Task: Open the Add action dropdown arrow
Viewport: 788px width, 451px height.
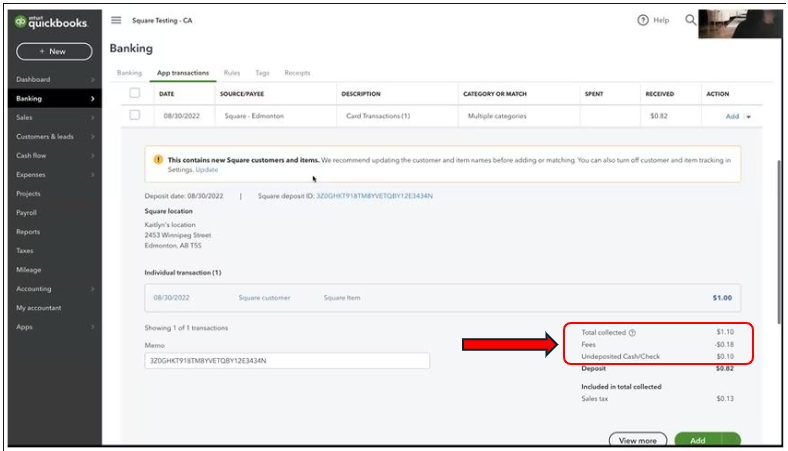Action: point(748,117)
